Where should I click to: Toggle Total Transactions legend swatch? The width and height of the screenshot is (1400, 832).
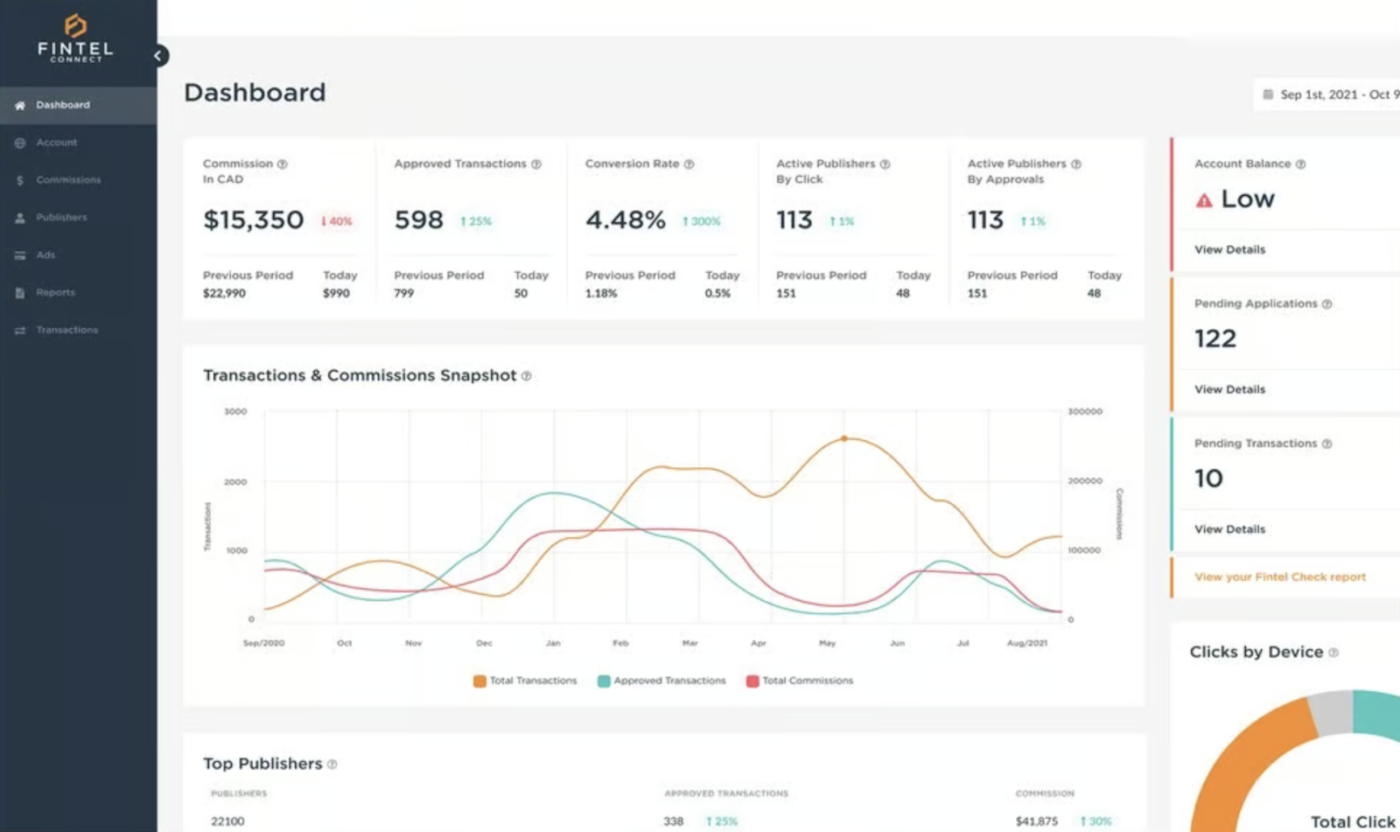click(x=480, y=681)
